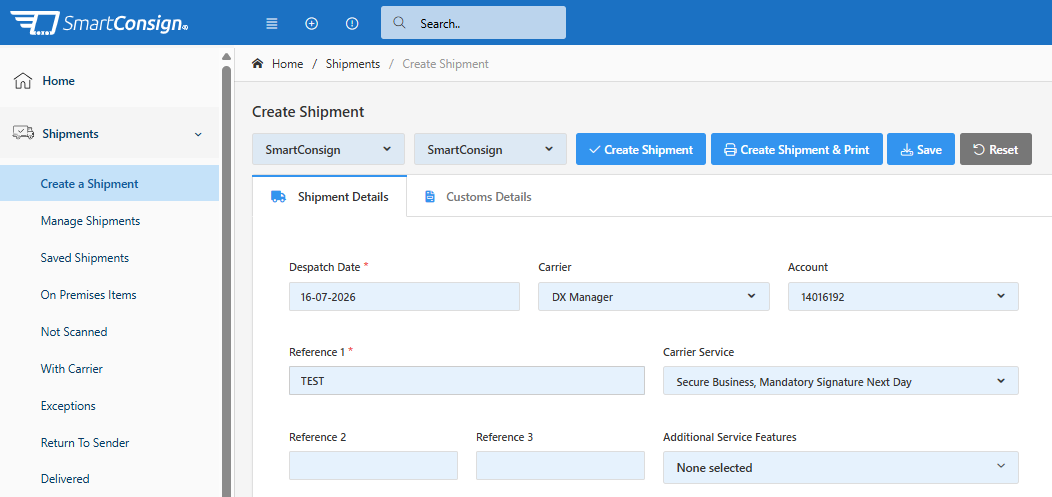This screenshot has width=1052, height=497.
Task: Switch to the Customs Details tab
Action: coord(478,197)
